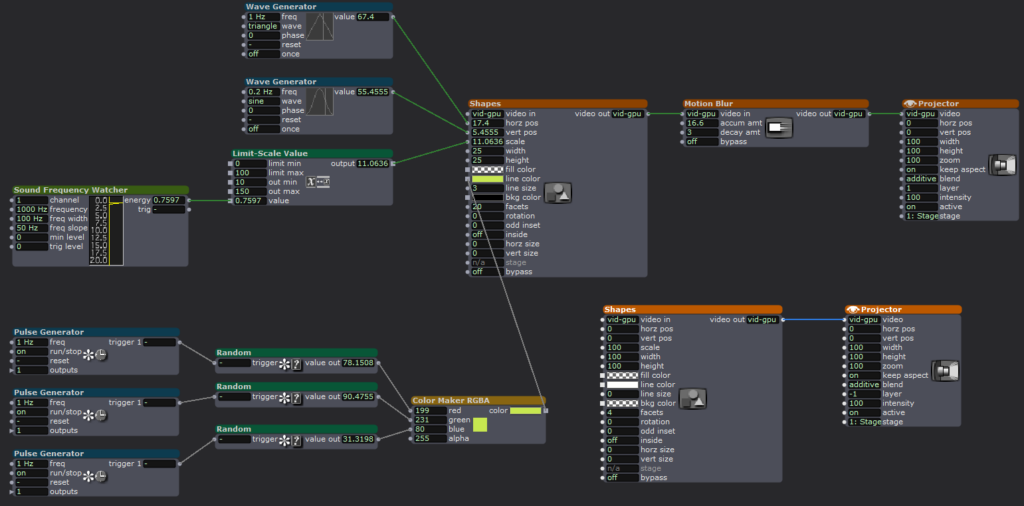Click the Motion Blur actor icon

pos(778,128)
